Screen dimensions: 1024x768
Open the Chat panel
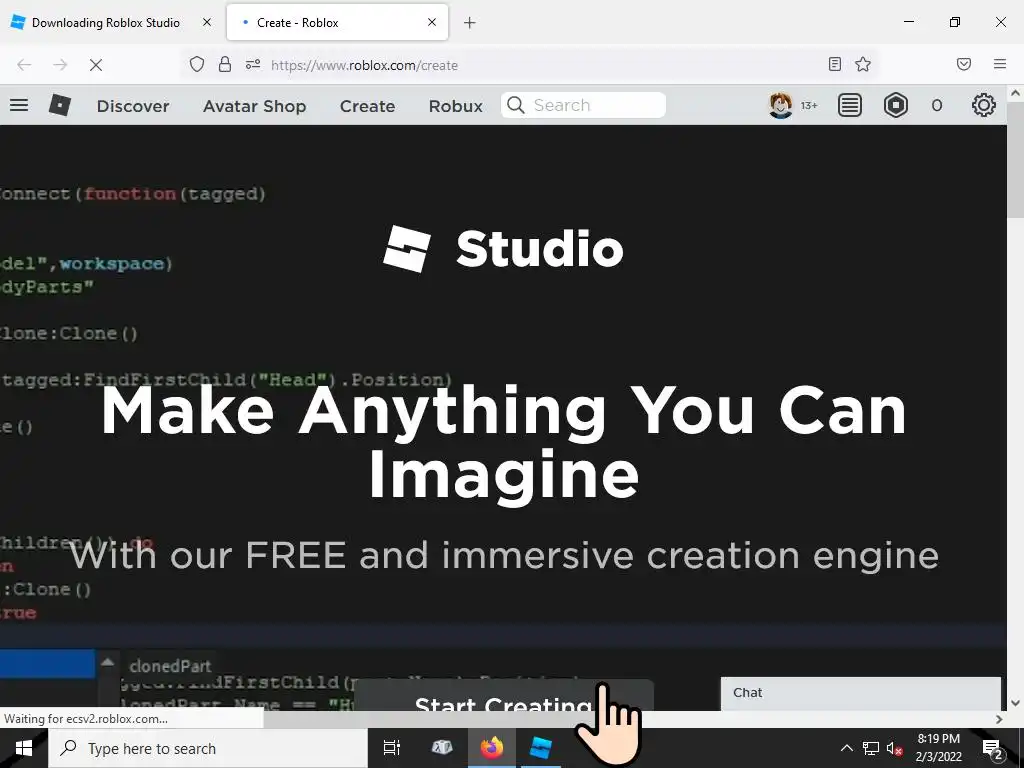[861, 693]
